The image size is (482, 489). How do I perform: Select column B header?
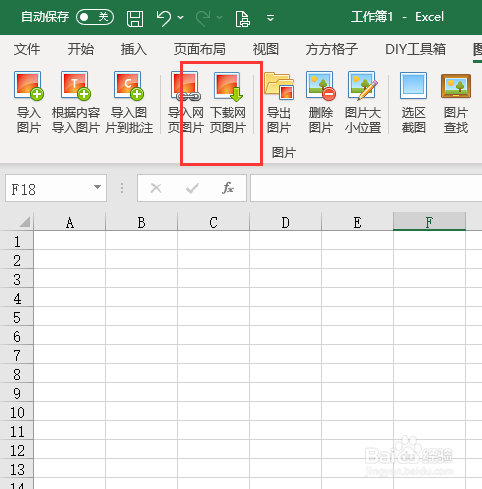point(141,221)
